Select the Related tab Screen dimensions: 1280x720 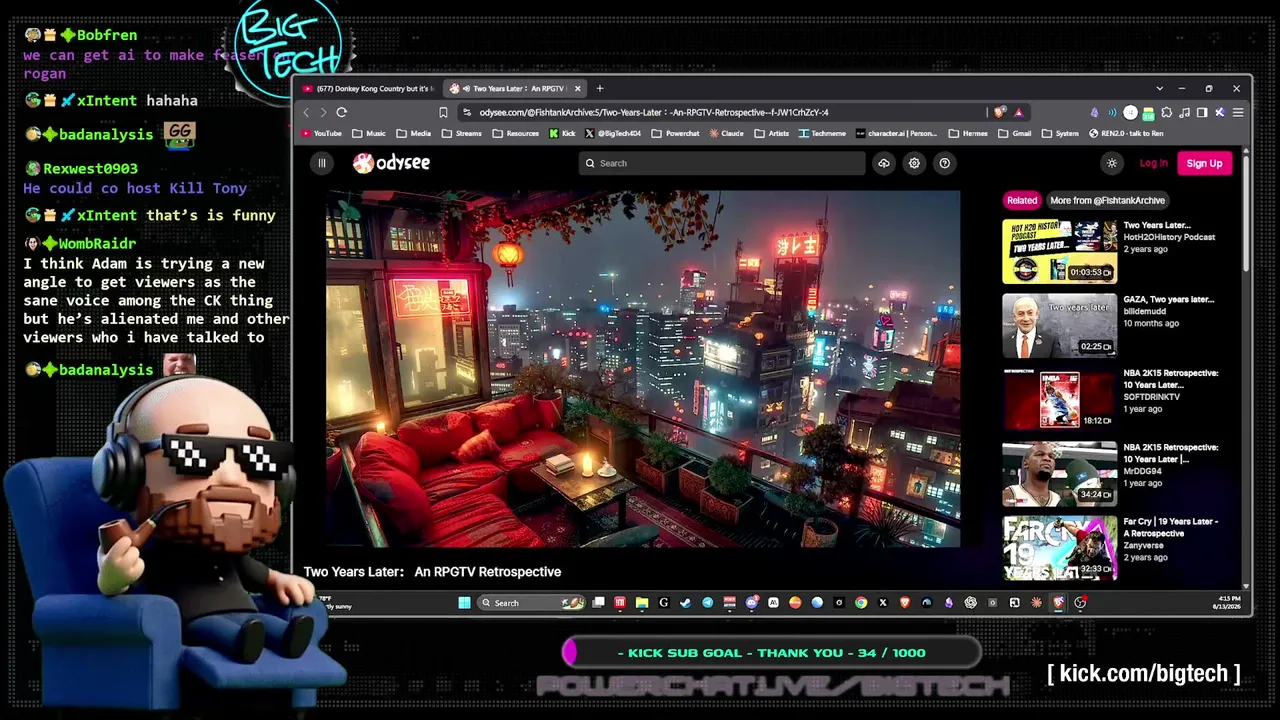(x=1022, y=200)
